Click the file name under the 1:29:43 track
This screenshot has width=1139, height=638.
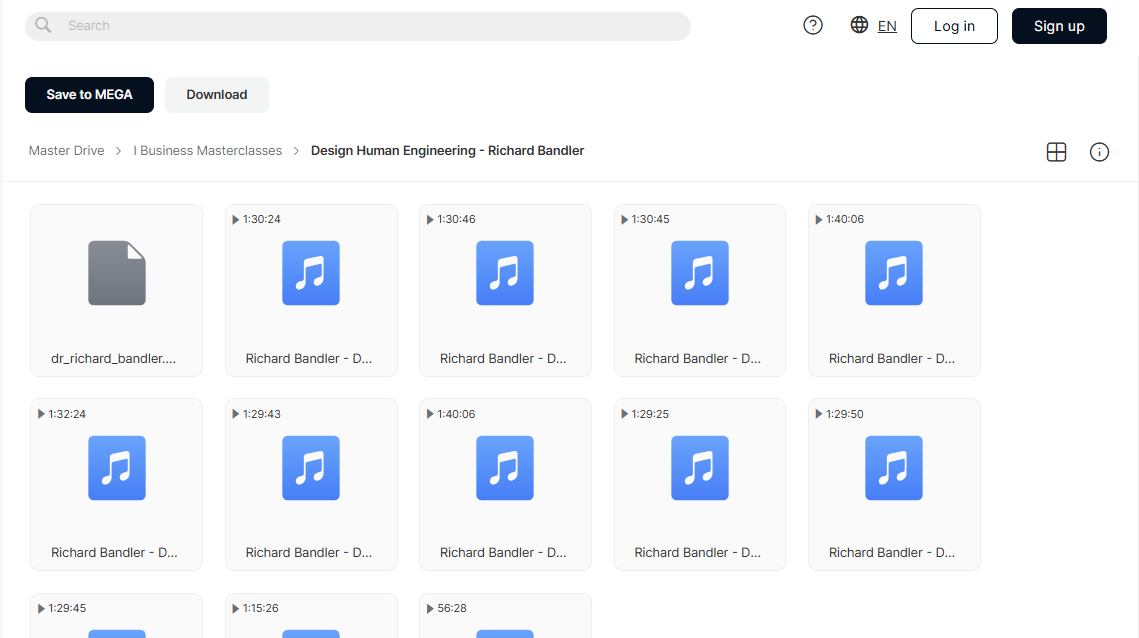pos(309,552)
